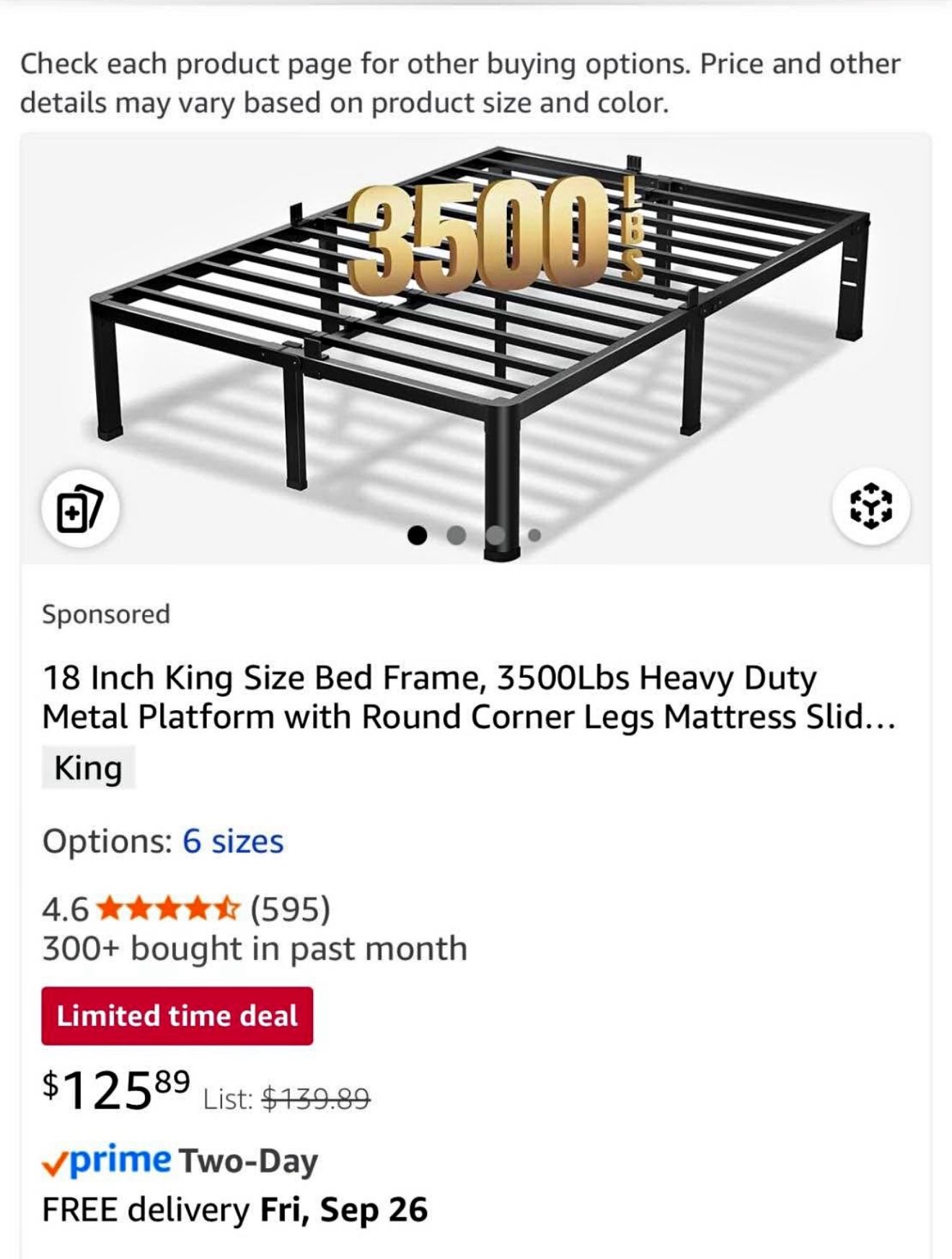Expand the 4.6 rating breakdown
The height and width of the screenshot is (1259, 952).
(65, 909)
